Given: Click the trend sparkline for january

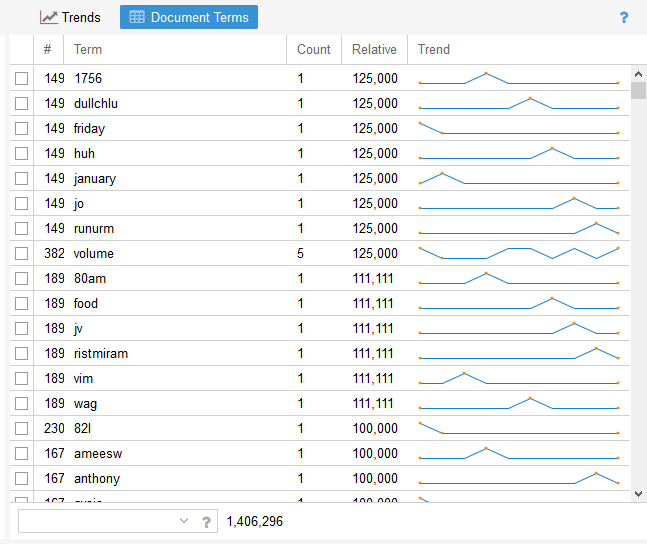Looking at the screenshot, I should (x=519, y=178).
